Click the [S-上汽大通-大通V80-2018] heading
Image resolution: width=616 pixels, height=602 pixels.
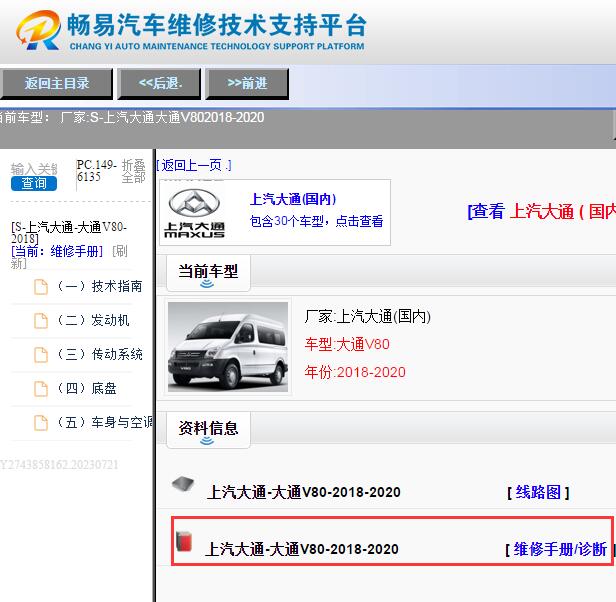tap(69, 233)
